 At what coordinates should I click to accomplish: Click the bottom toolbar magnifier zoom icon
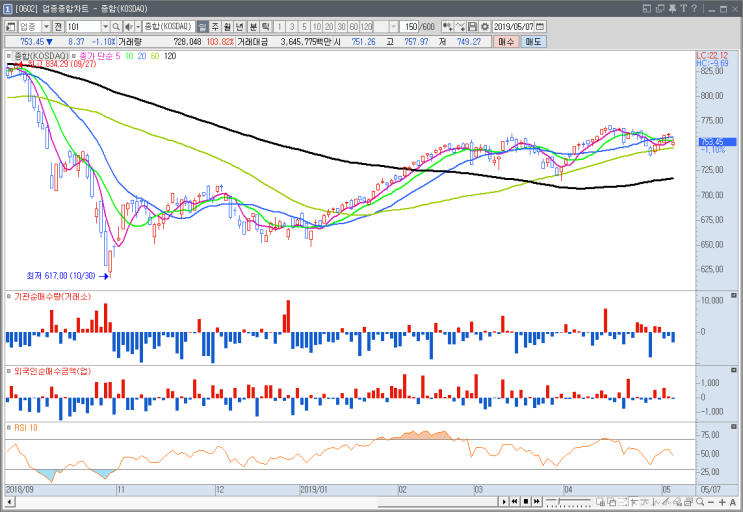click(700, 502)
